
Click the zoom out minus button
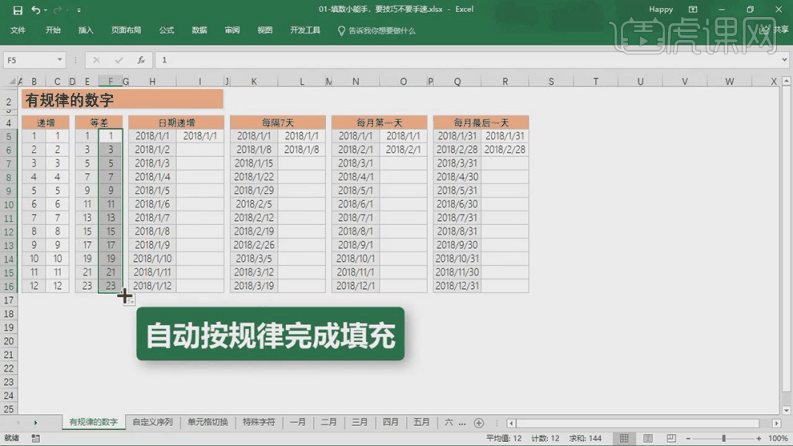point(688,438)
